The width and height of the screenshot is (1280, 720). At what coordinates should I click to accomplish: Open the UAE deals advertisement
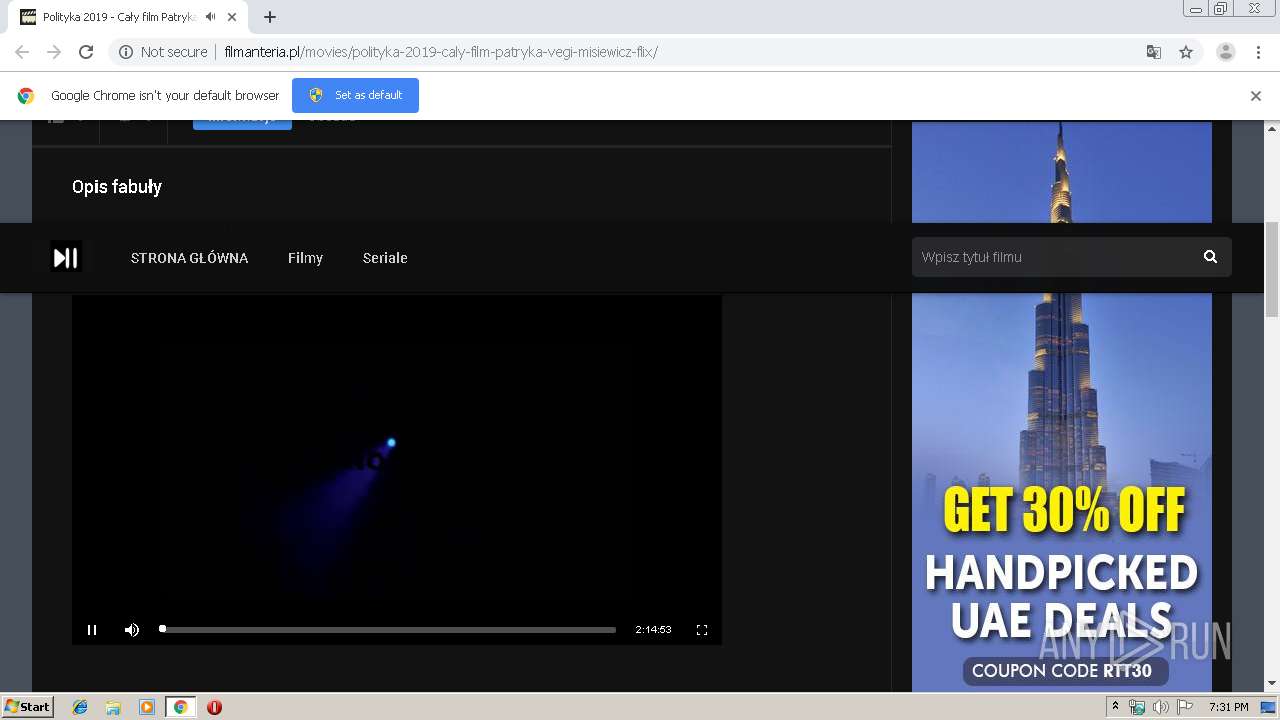click(x=1062, y=405)
